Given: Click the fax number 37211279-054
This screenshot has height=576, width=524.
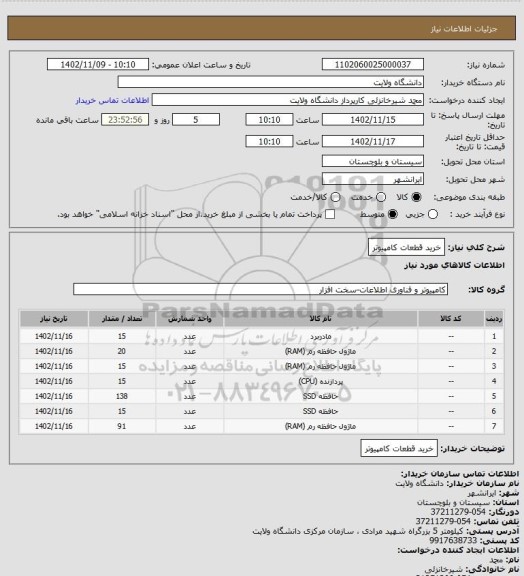Looking at the screenshot, I should pos(458,512).
